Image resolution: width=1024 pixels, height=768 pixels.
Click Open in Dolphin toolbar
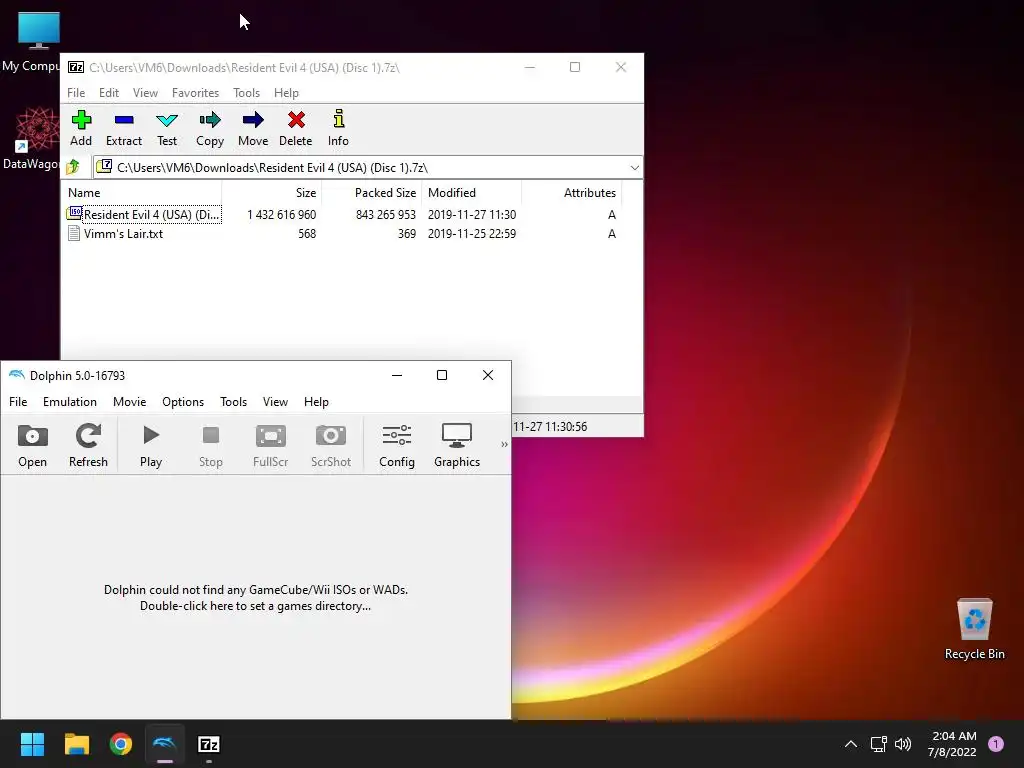(x=33, y=445)
